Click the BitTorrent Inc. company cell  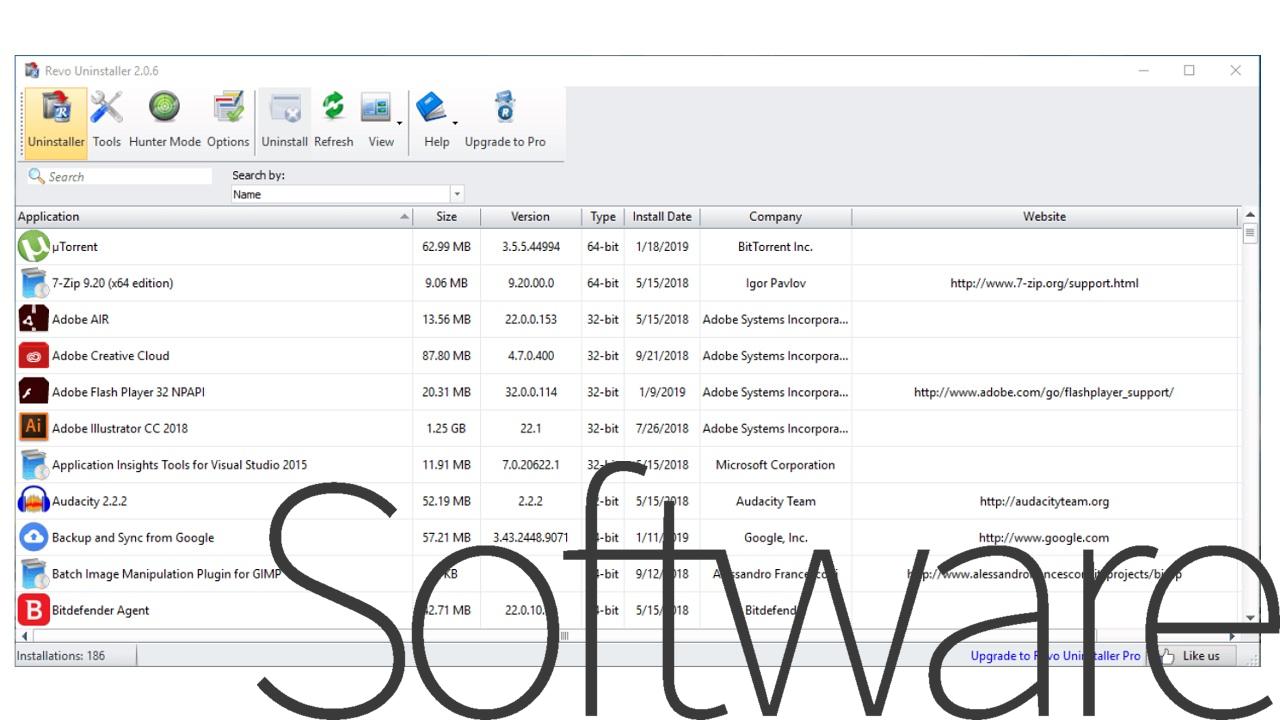776,247
